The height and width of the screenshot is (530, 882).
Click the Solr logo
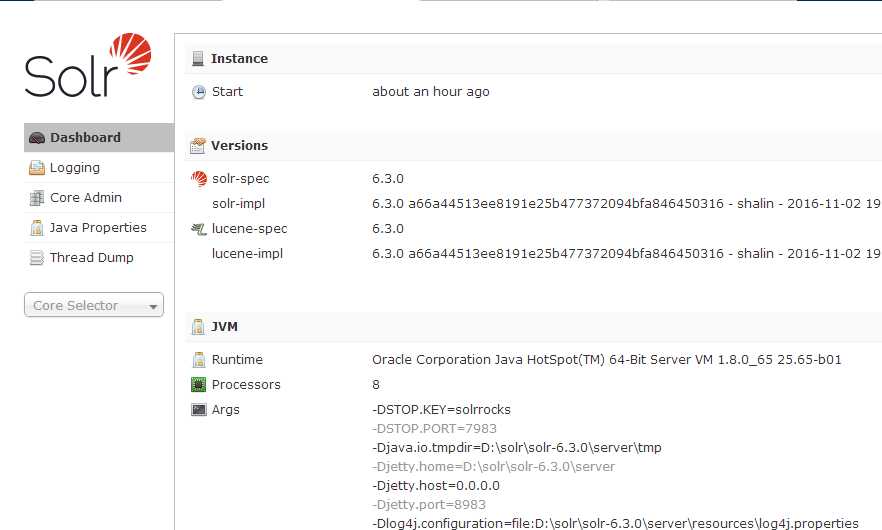pos(88,65)
